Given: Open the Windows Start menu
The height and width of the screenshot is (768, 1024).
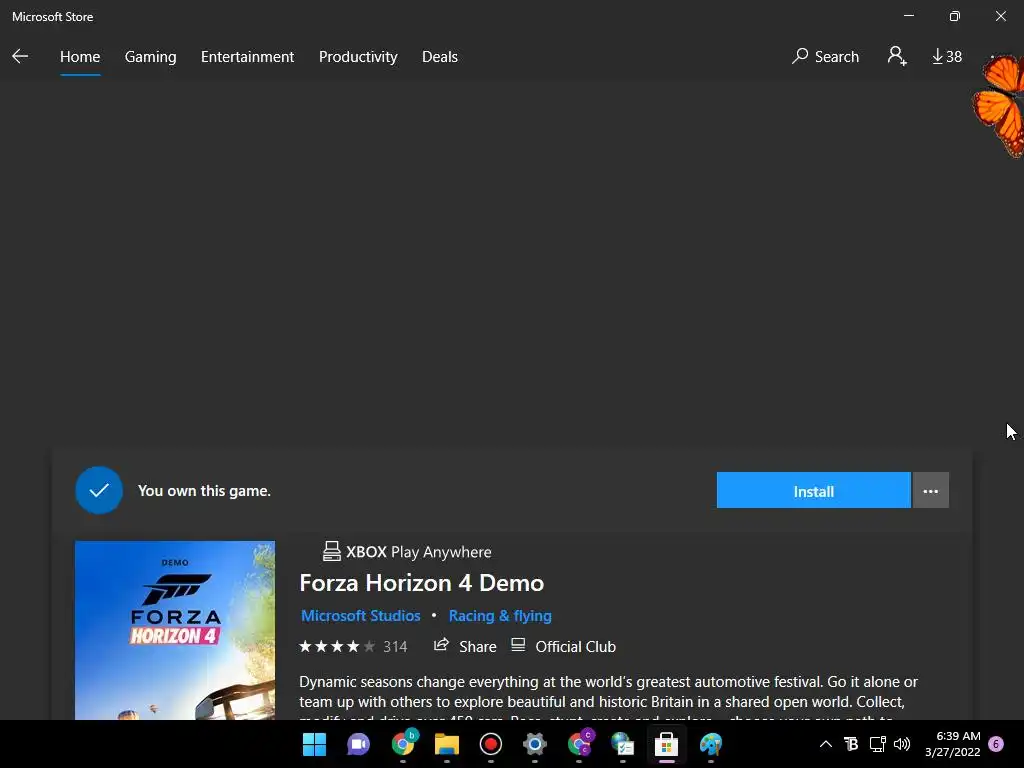Looking at the screenshot, I should 314,744.
